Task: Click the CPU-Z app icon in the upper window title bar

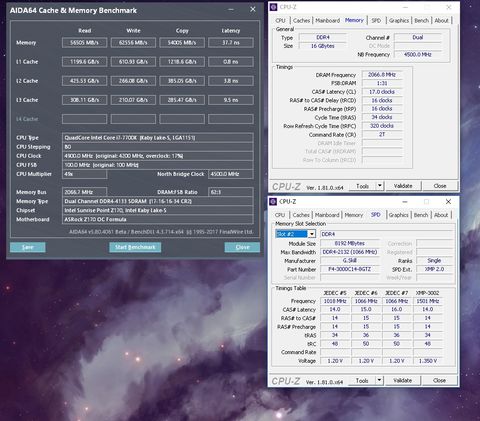Action: coord(273,7)
